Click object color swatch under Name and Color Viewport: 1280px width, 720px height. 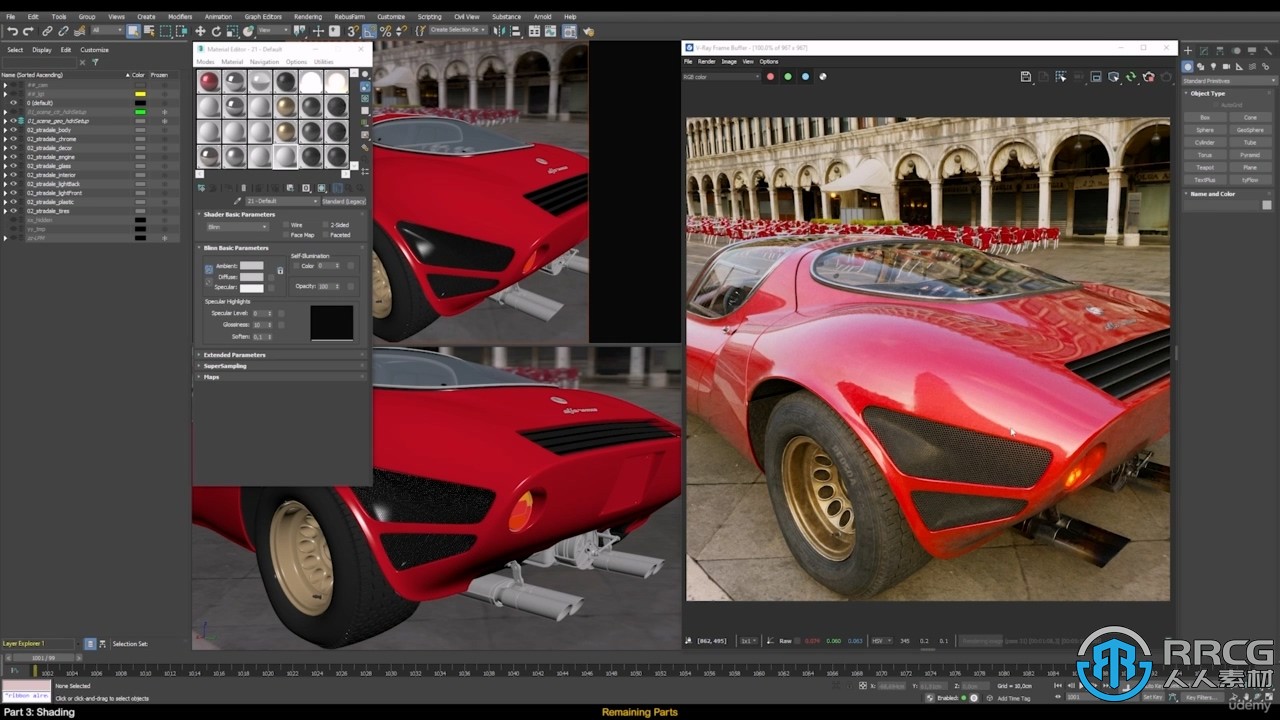tap(1267, 205)
